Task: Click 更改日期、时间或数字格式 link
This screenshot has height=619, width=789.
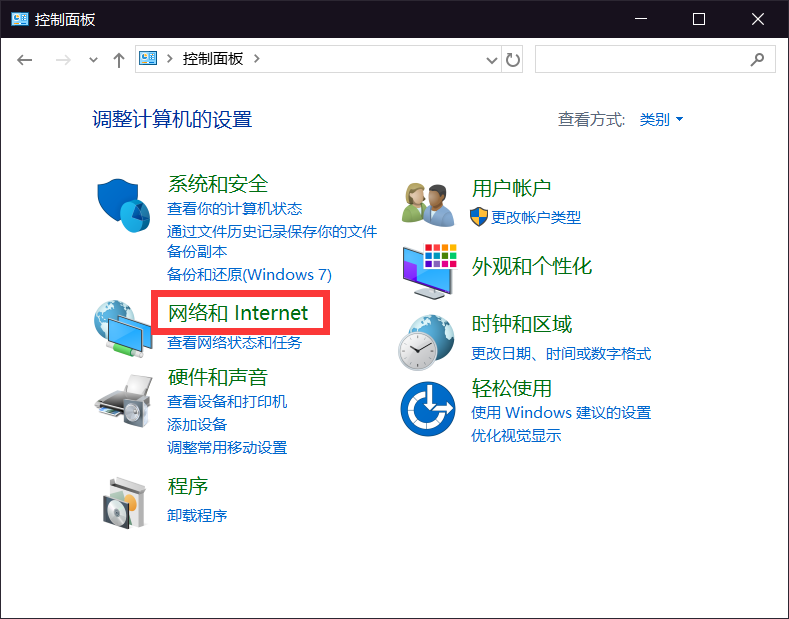Action: (561, 354)
